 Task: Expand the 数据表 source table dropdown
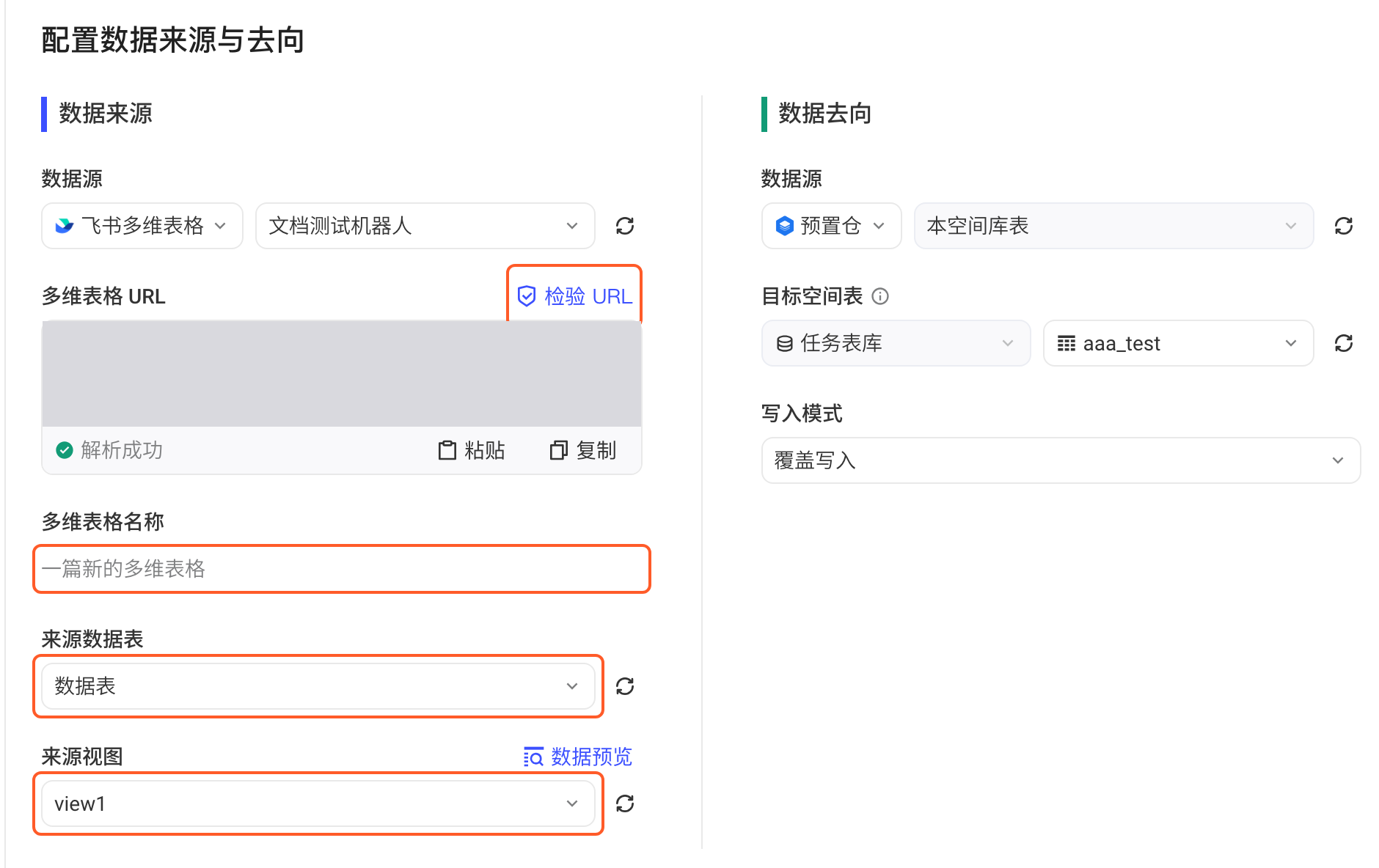(318, 686)
